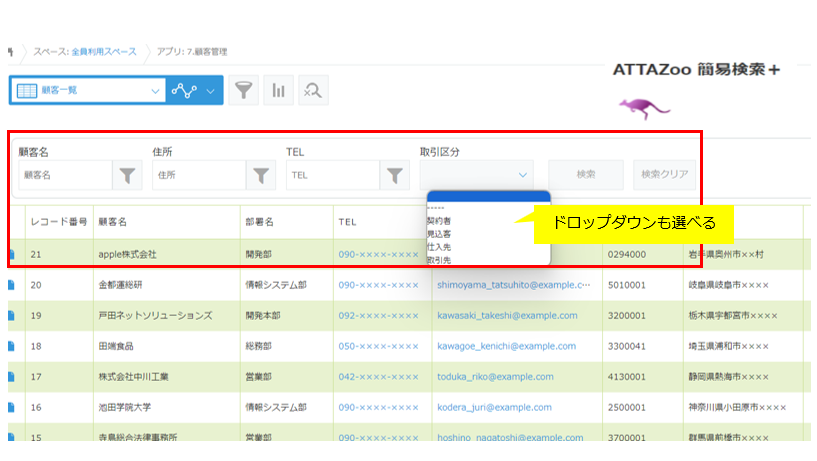
Task: Open record 16 detail icon
Action: click(x=11, y=407)
